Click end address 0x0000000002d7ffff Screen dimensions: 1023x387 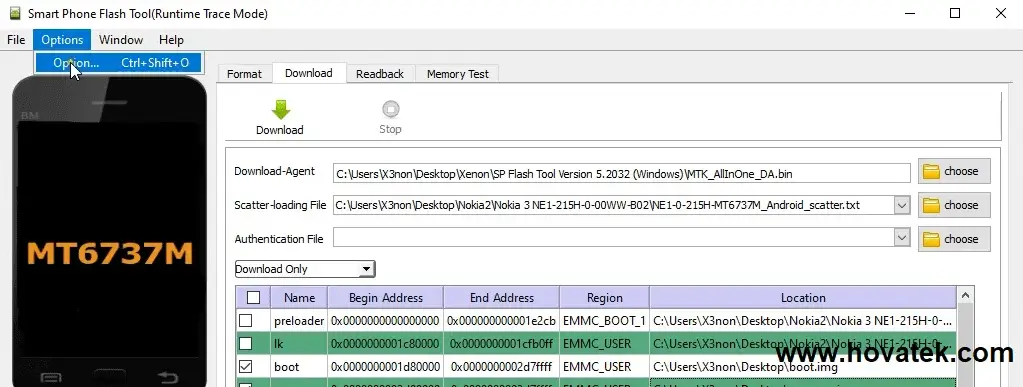coord(502,367)
